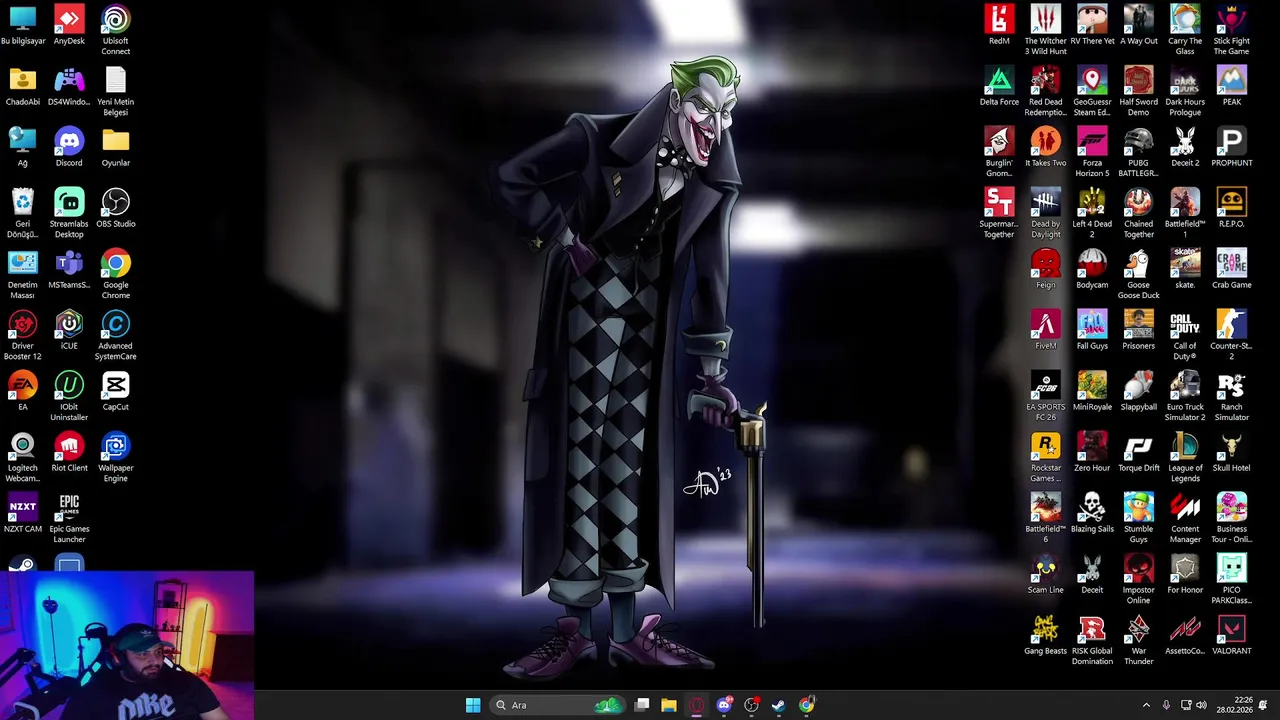
Task: Click the Logitech Webcam shortcut
Action: (x=22, y=457)
